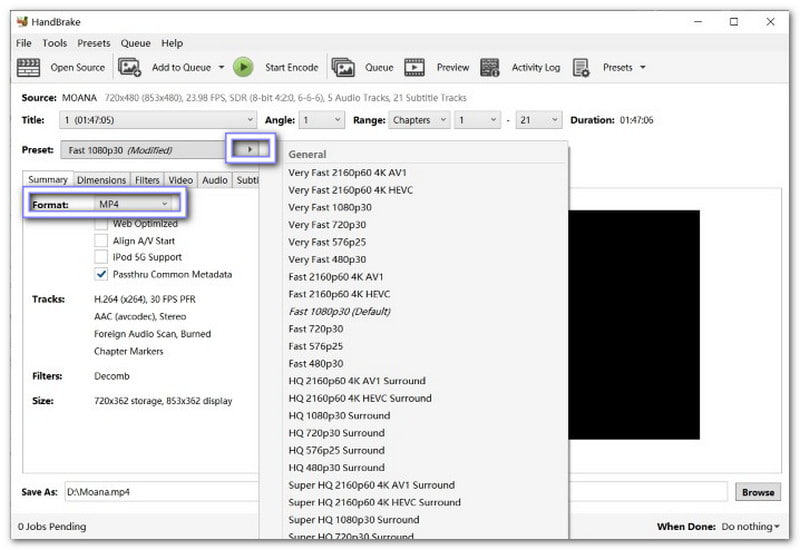Open the Tools menu

[x=55, y=43]
